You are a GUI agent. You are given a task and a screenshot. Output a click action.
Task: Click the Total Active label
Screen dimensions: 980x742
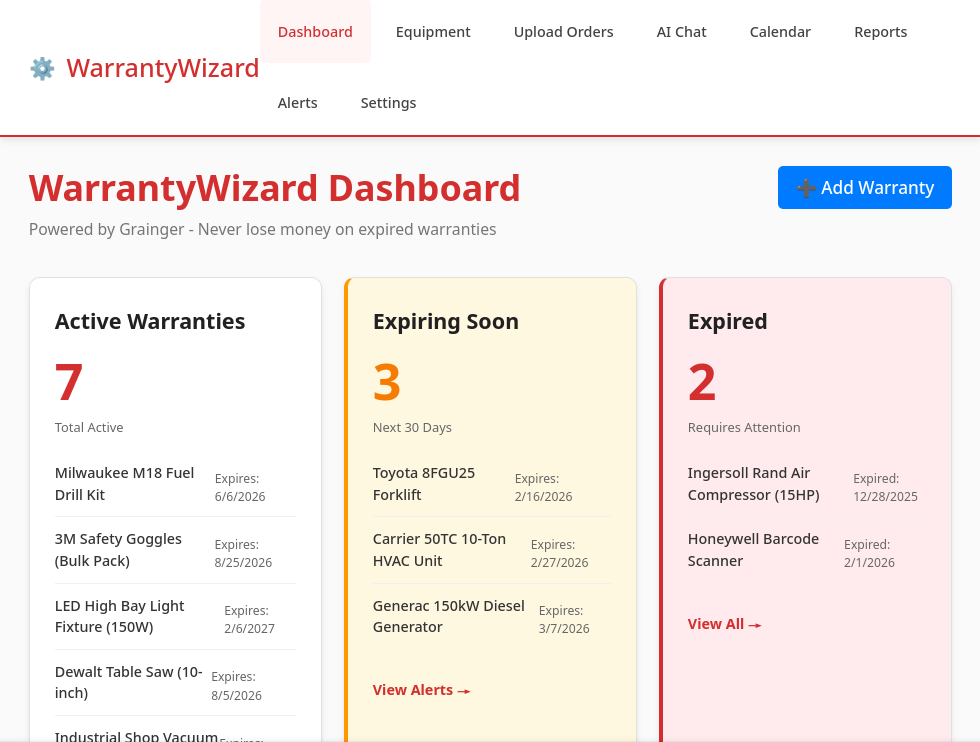(x=89, y=428)
